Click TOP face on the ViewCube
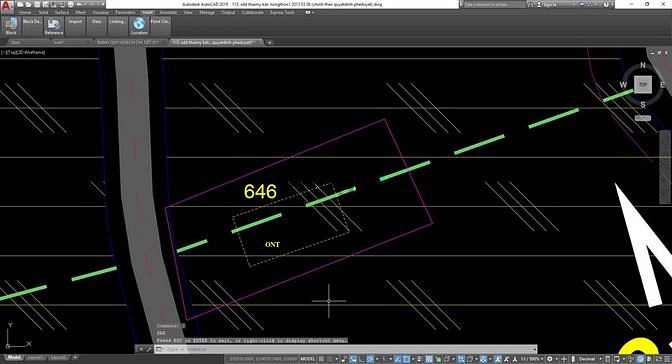This screenshot has width=672, height=364. pyautogui.click(x=643, y=84)
